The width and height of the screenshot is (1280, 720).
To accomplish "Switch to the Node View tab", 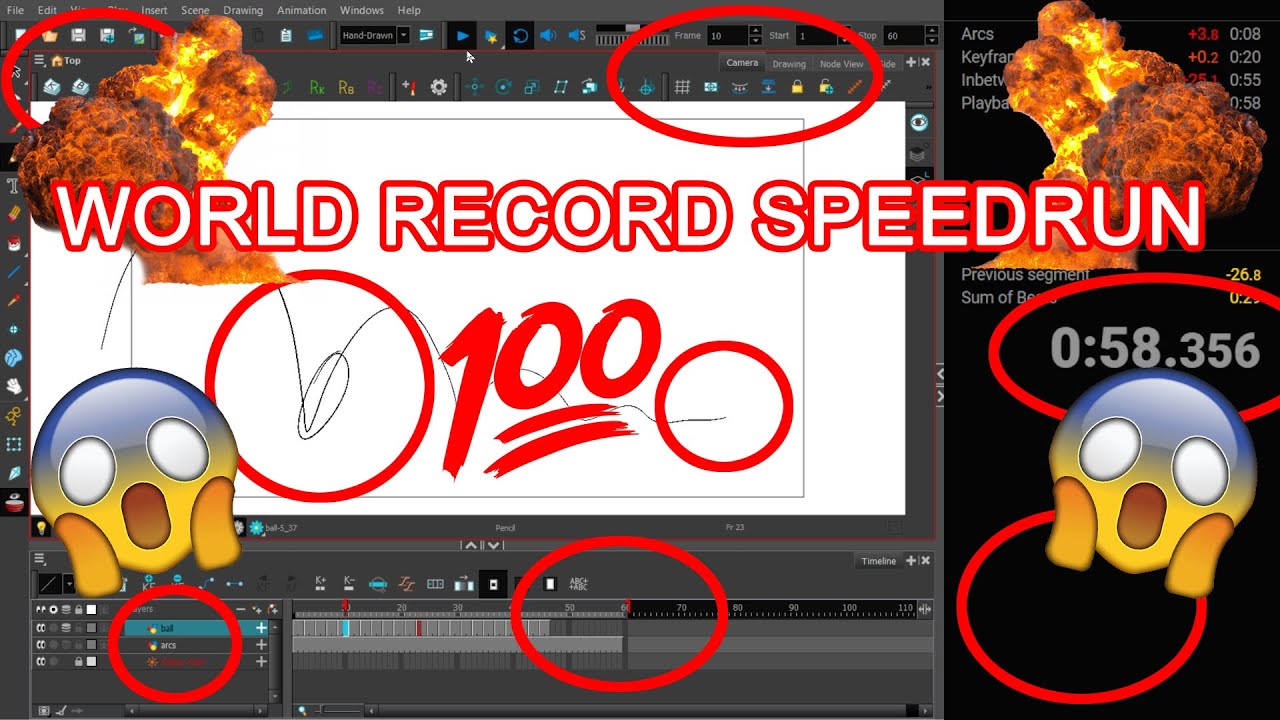I will point(841,64).
